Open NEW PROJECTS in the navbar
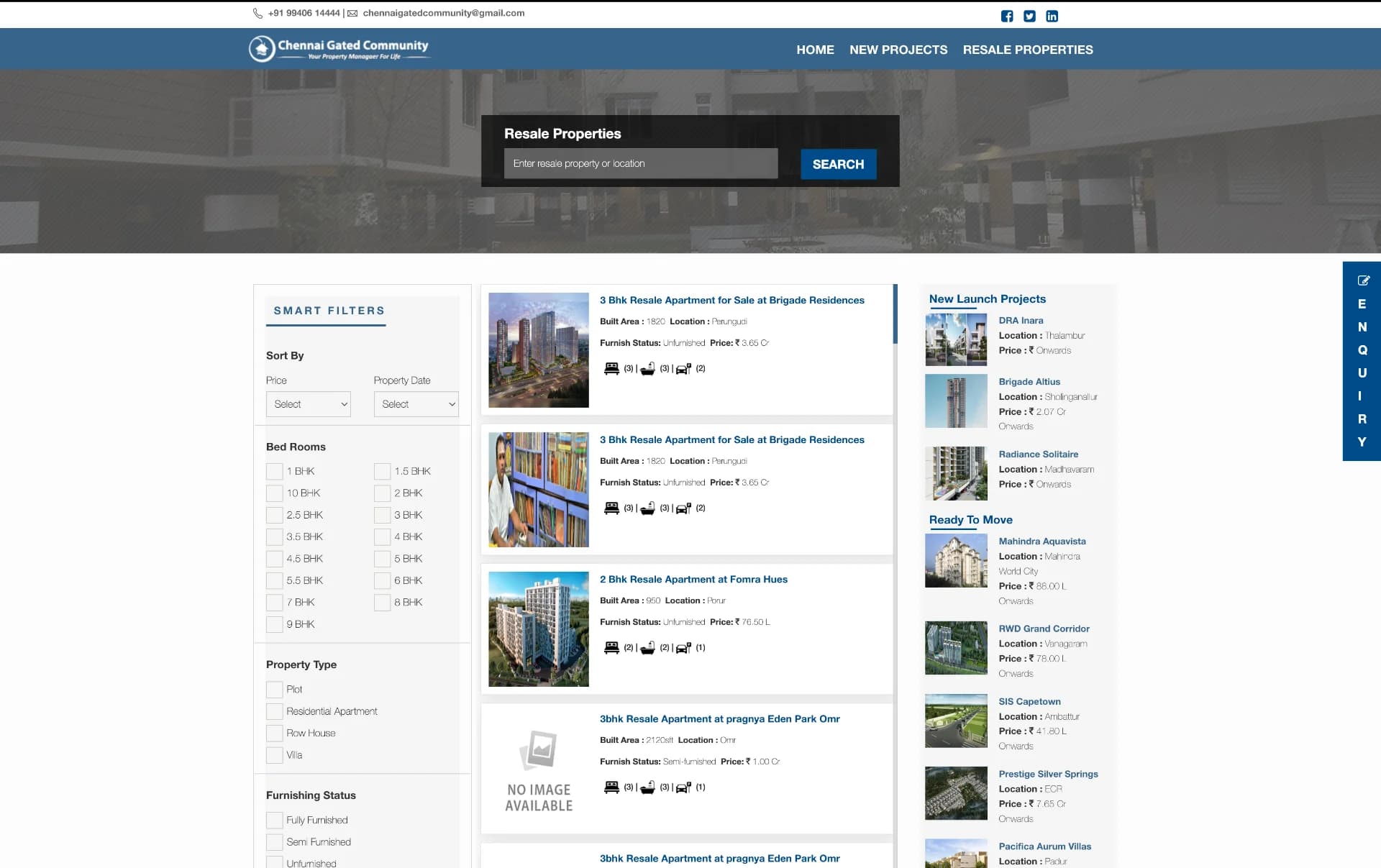 [898, 50]
